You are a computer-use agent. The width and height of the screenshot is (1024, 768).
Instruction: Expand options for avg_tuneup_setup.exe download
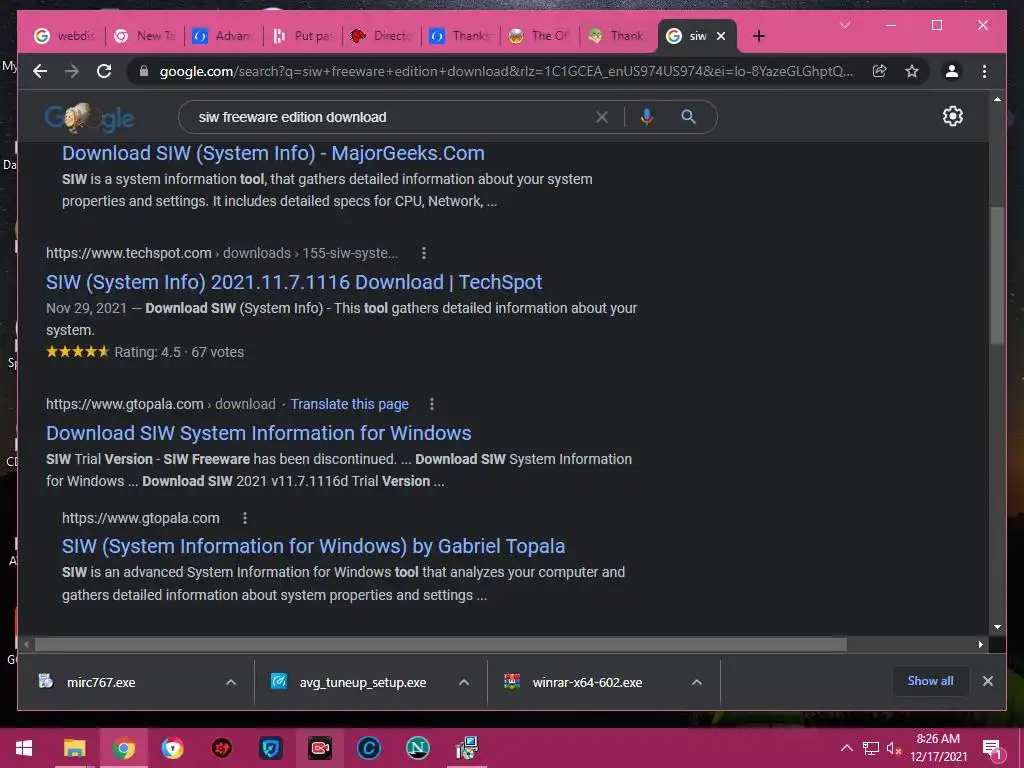(x=464, y=682)
